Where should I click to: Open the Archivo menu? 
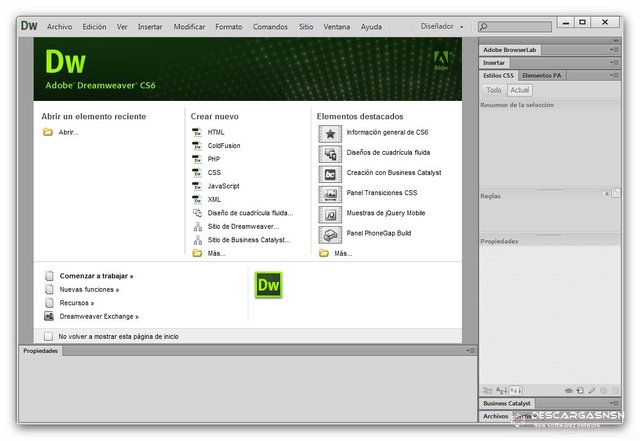59,27
